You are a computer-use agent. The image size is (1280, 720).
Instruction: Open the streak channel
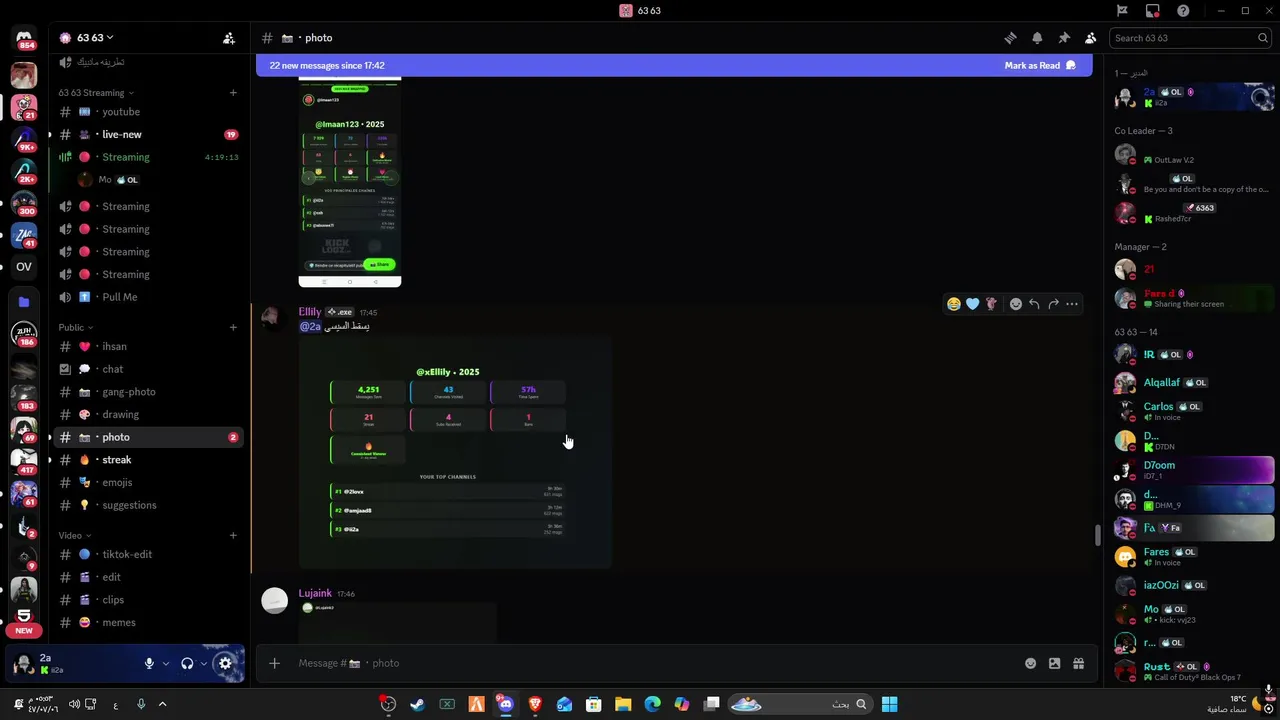point(150,460)
